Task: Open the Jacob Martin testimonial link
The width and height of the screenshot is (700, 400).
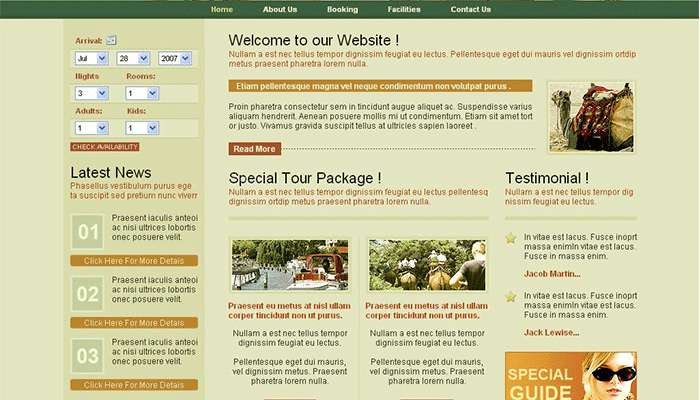Action: pos(551,274)
